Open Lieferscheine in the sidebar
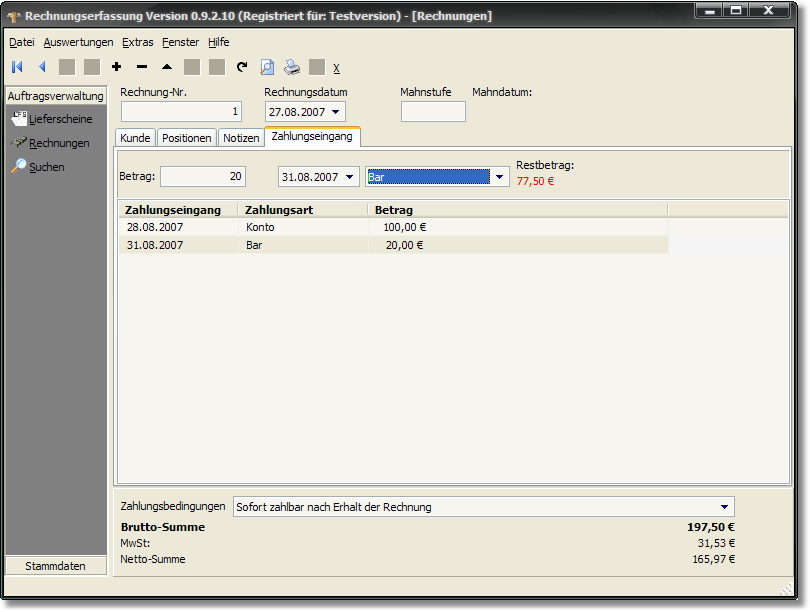 pos(60,119)
